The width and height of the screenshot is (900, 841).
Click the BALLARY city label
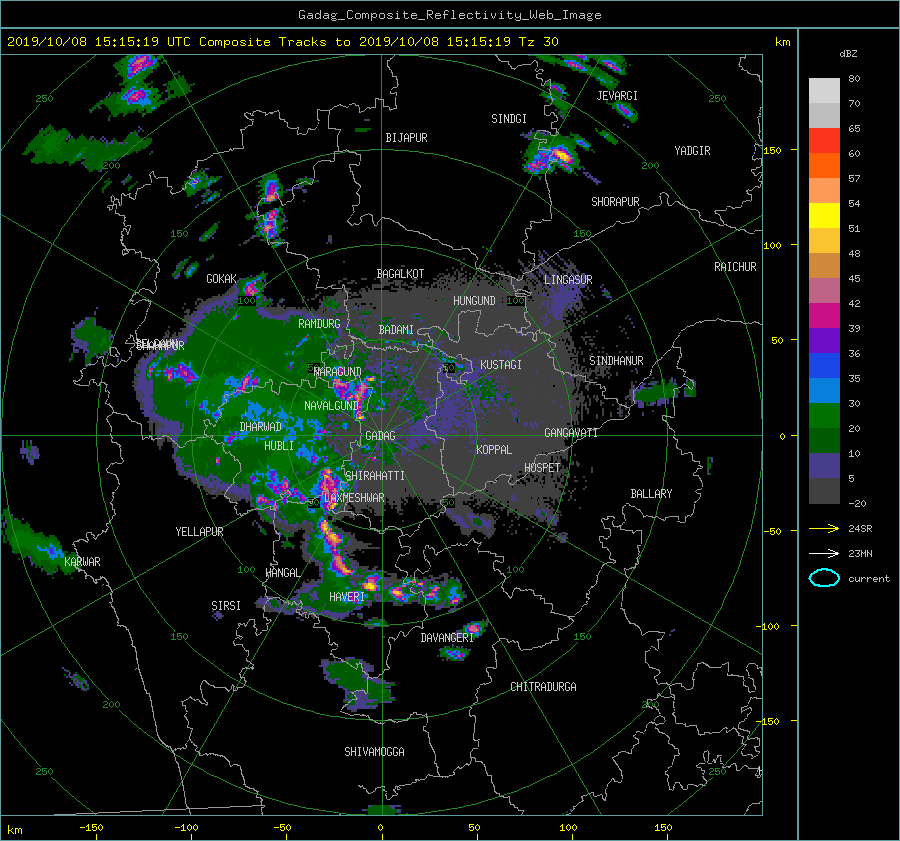click(x=651, y=494)
